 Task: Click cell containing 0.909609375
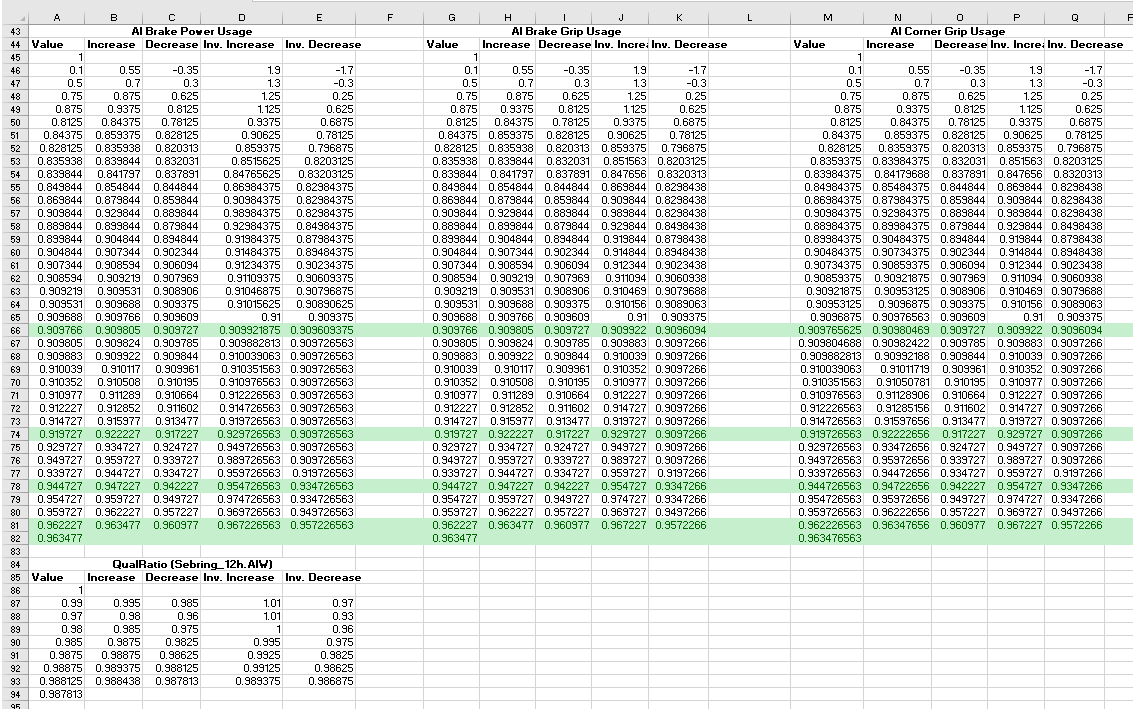[319, 330]
